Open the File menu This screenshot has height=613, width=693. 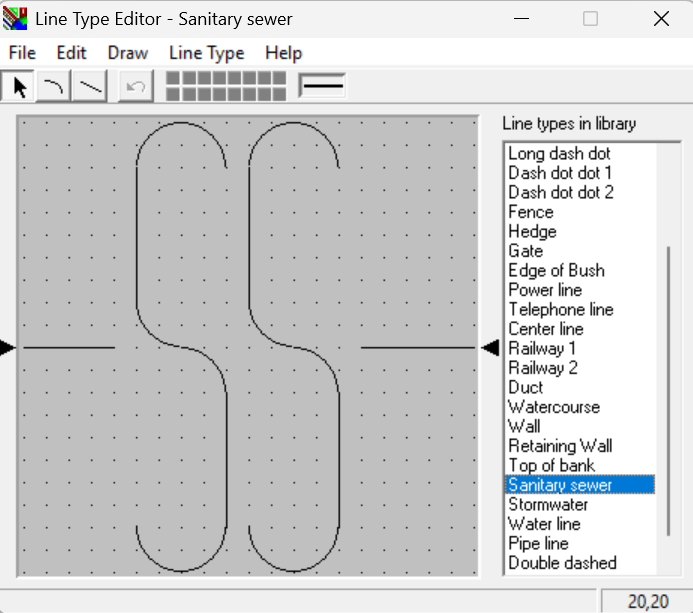[22, 53]
